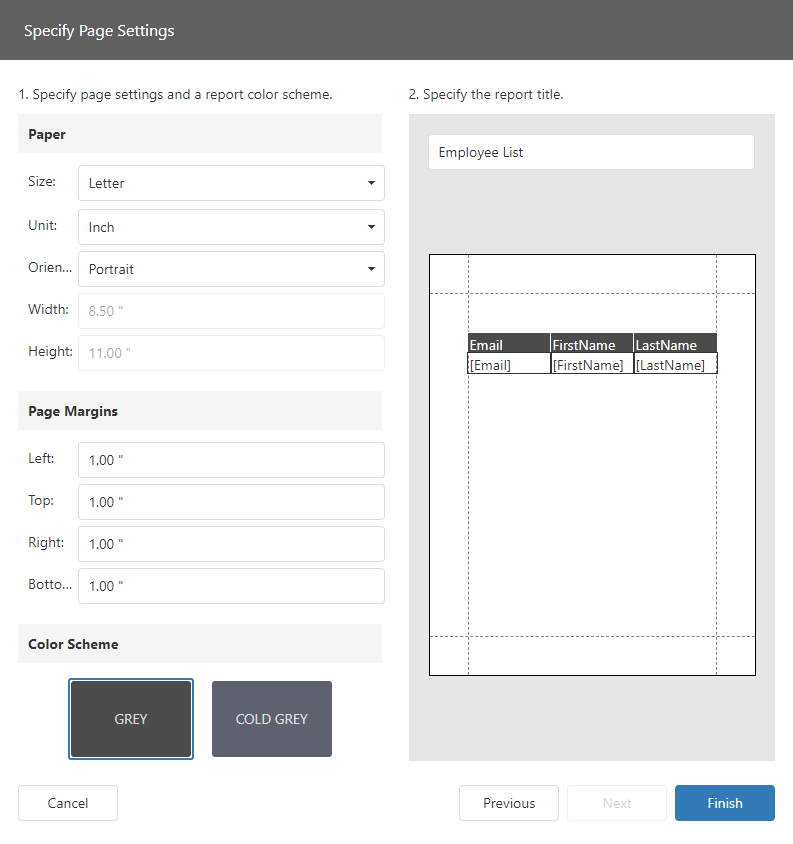793x844 pixels.
Task: Click the Orientation dropdown arrow icon
Action: [x=371, y=269]
